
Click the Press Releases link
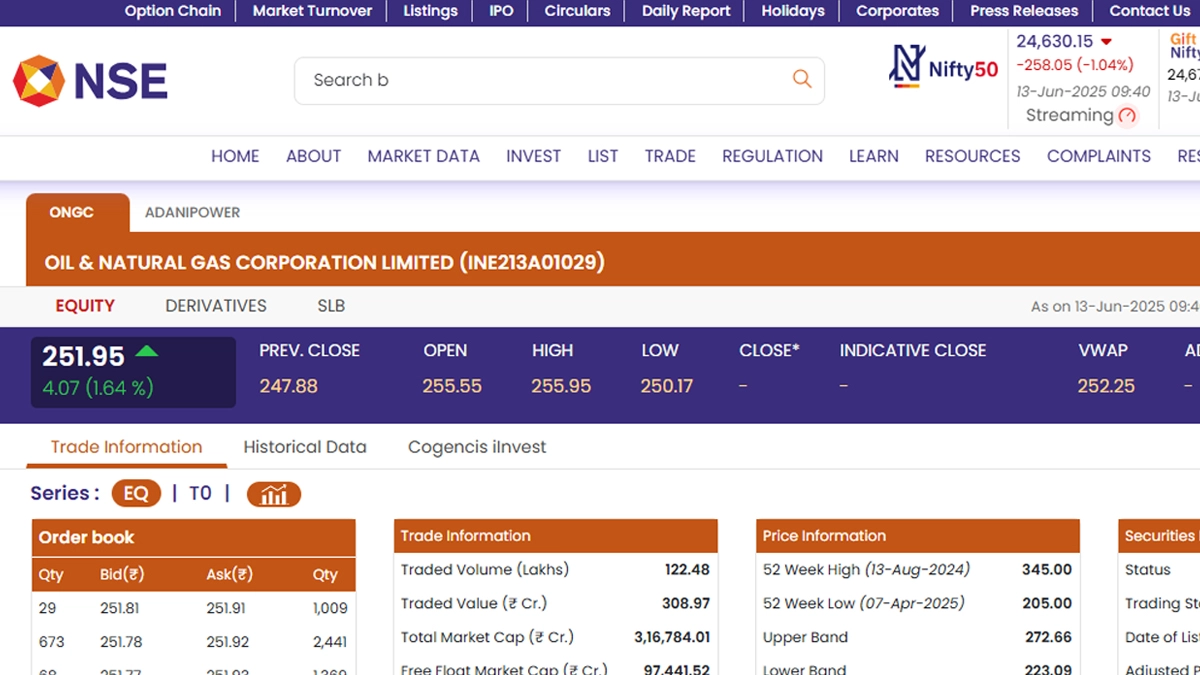(1024, 11)
